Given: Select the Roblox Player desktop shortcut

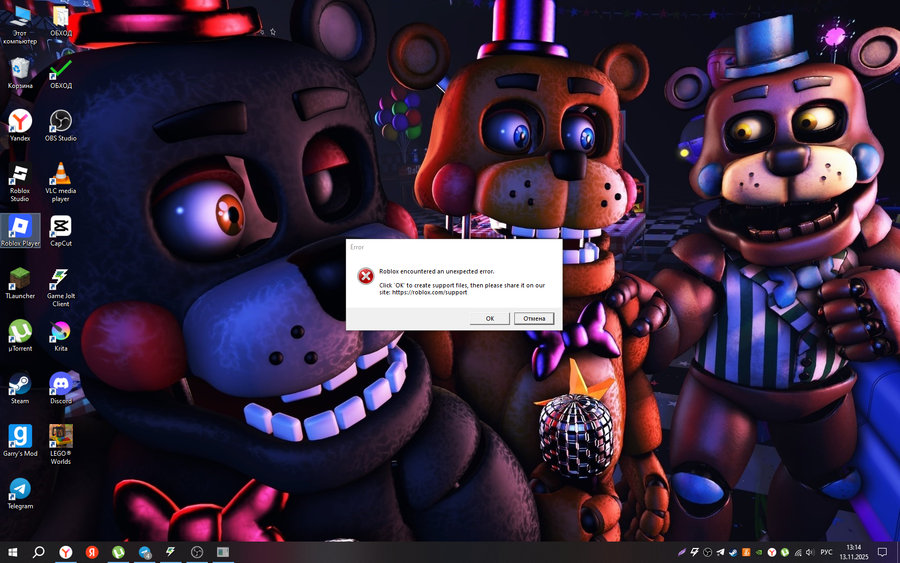Looking at the screenshot, I should click(20, 231).
